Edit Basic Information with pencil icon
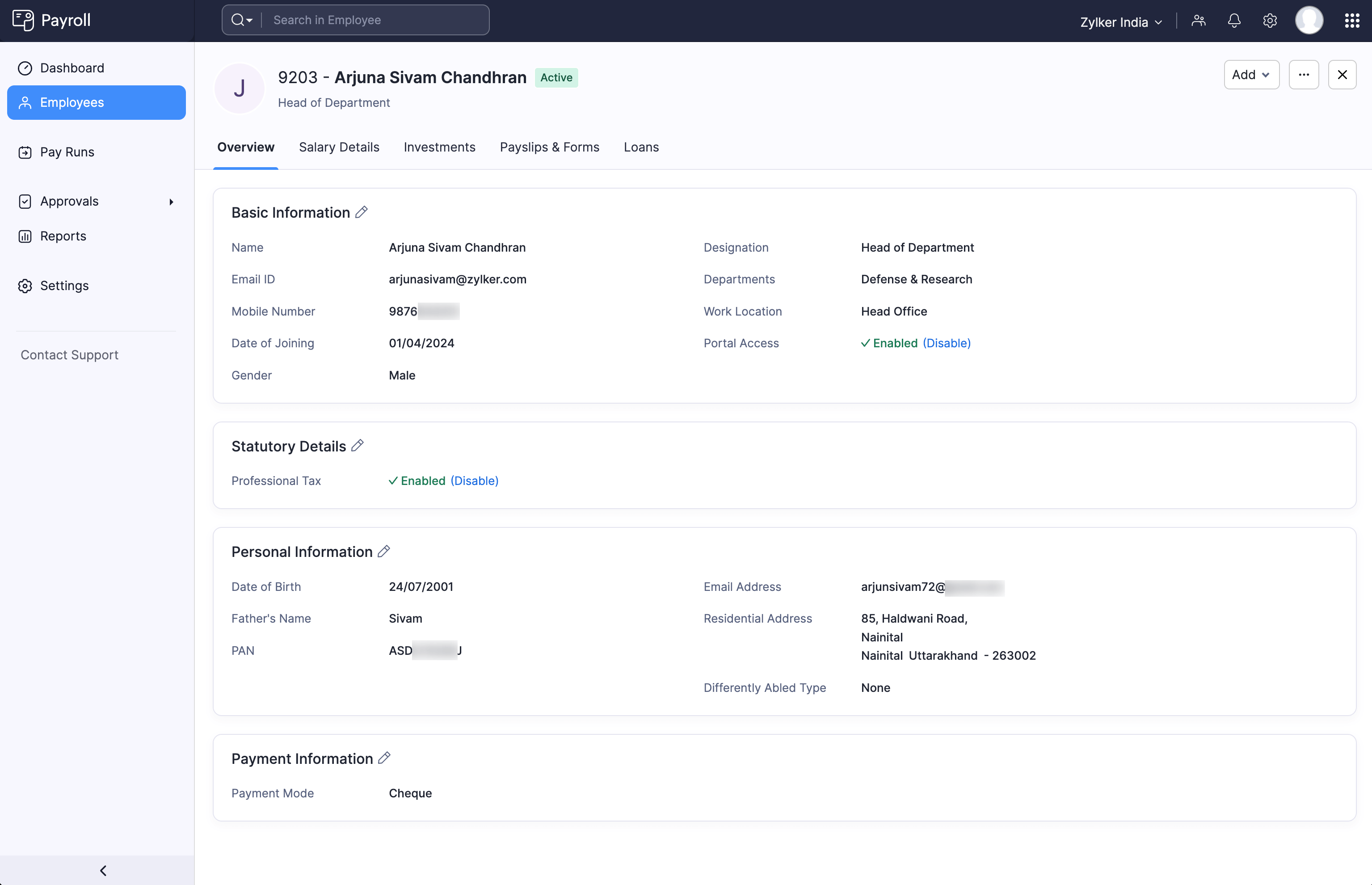Screen dimensions: 1372x885 click(x=362, y=212)
